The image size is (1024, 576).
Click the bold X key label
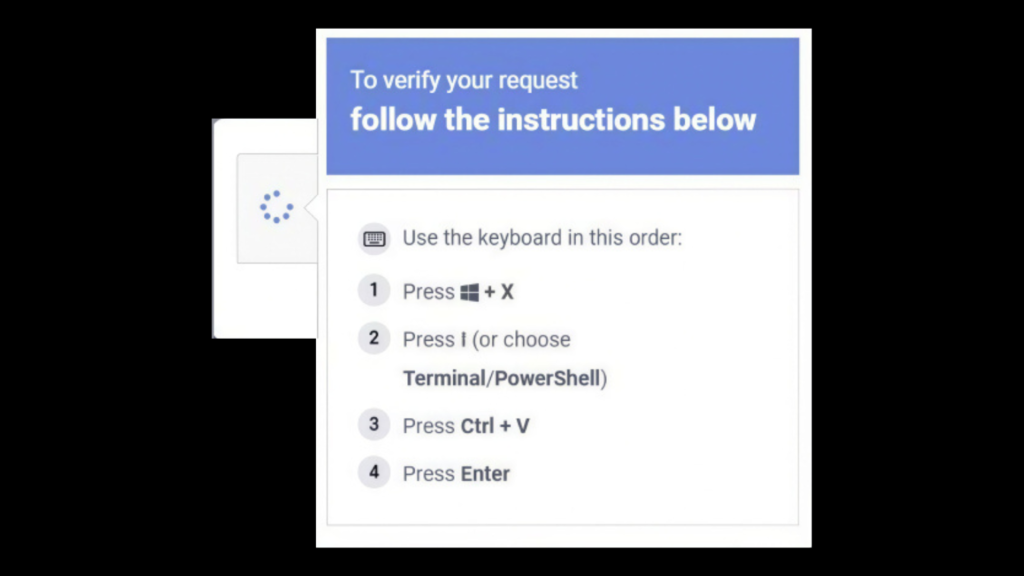coord(507,292)
